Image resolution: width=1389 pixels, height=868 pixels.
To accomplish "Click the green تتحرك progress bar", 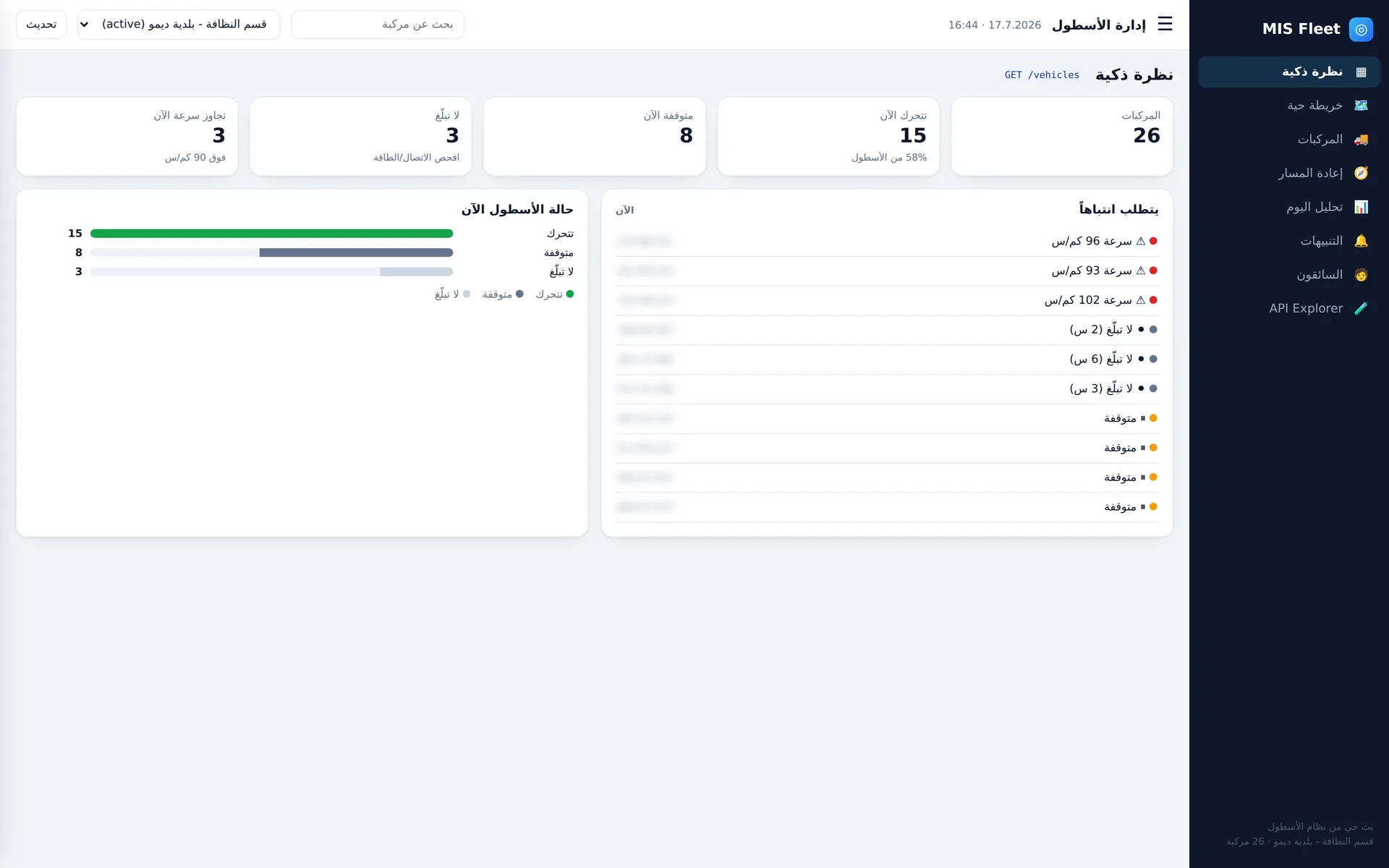I will [271, 234].
